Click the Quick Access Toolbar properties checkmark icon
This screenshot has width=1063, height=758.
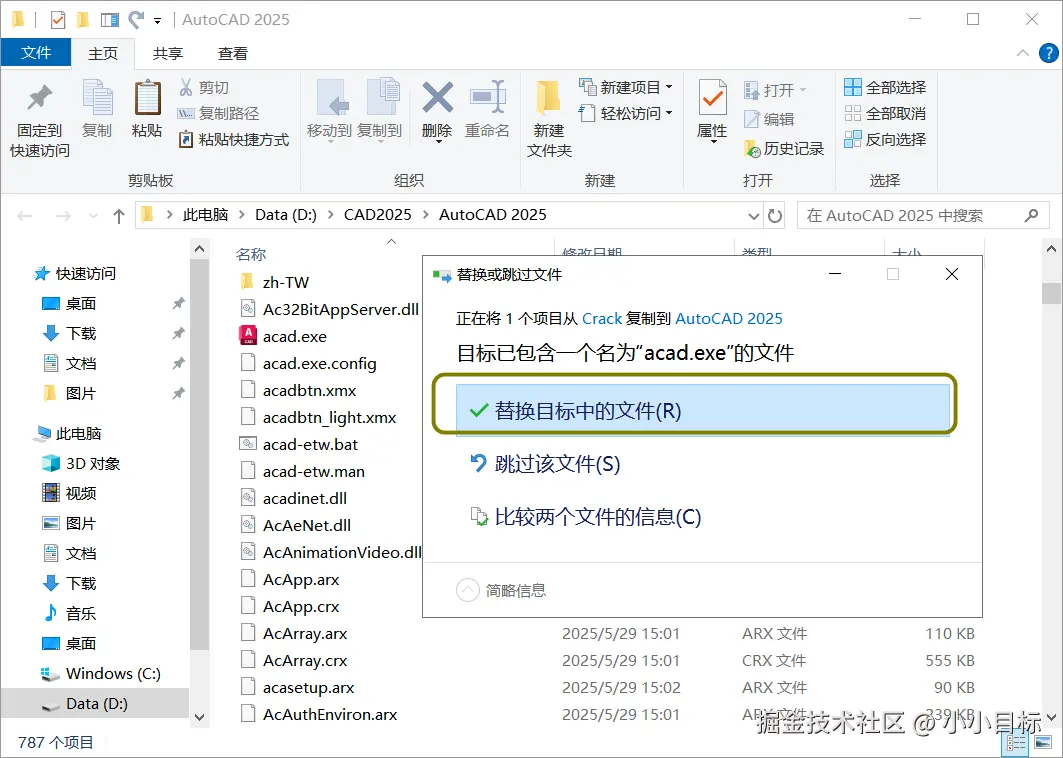(x=58, y=20)
